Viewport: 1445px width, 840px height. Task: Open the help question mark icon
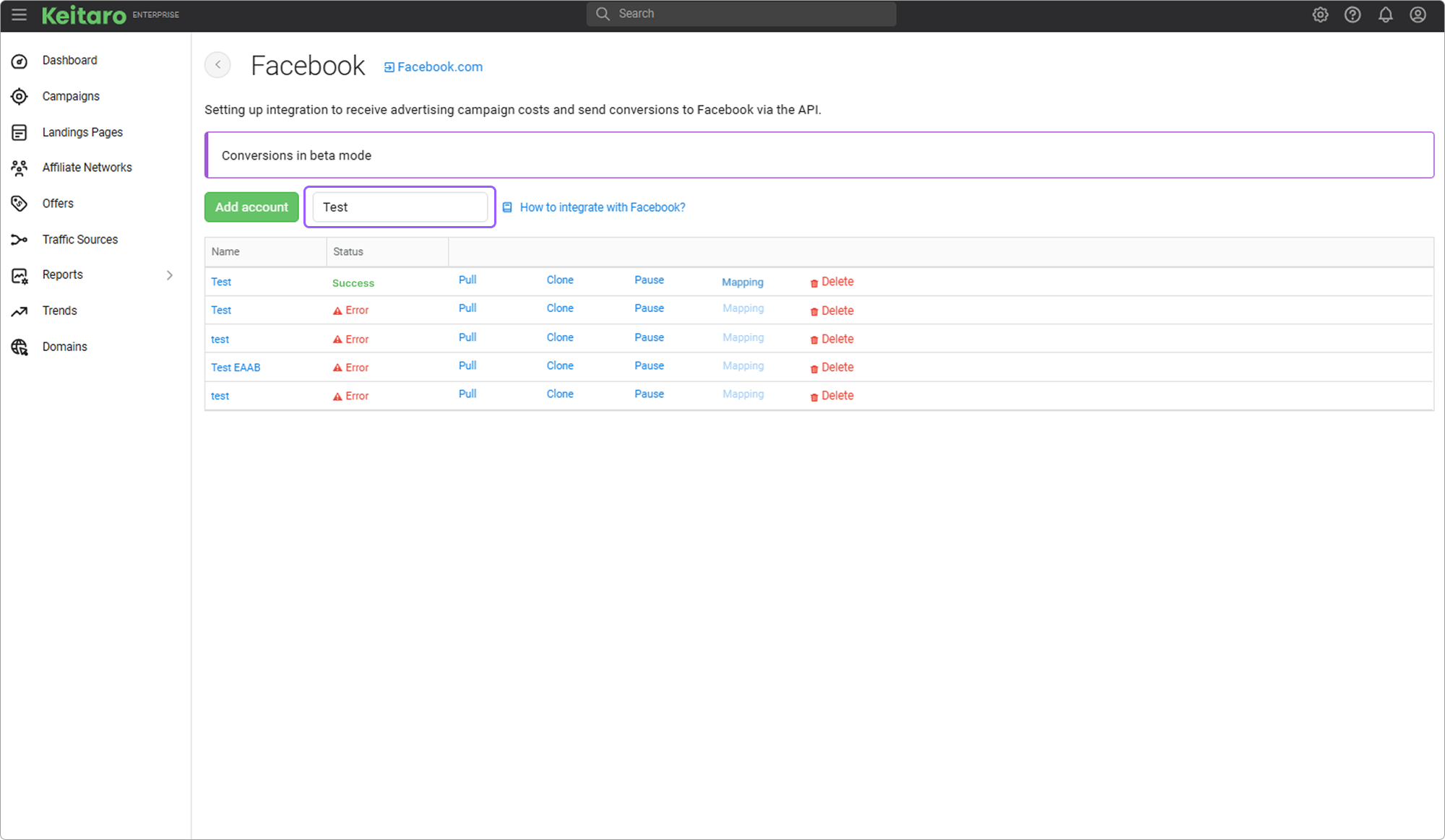pyautogui.click(x=1353, y=14)
